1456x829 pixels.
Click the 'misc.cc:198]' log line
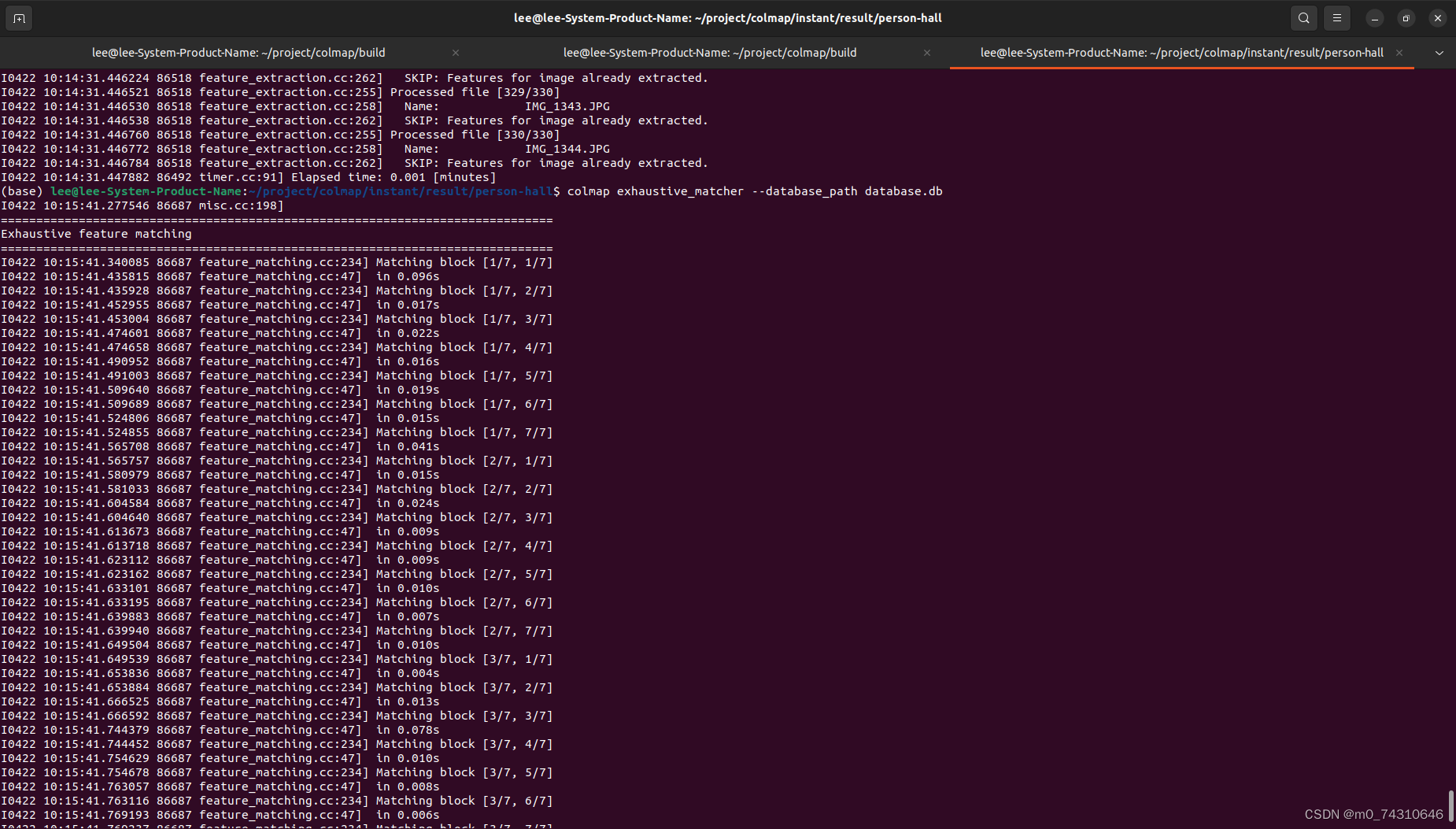pyautogui.click(x=142, y=205)
